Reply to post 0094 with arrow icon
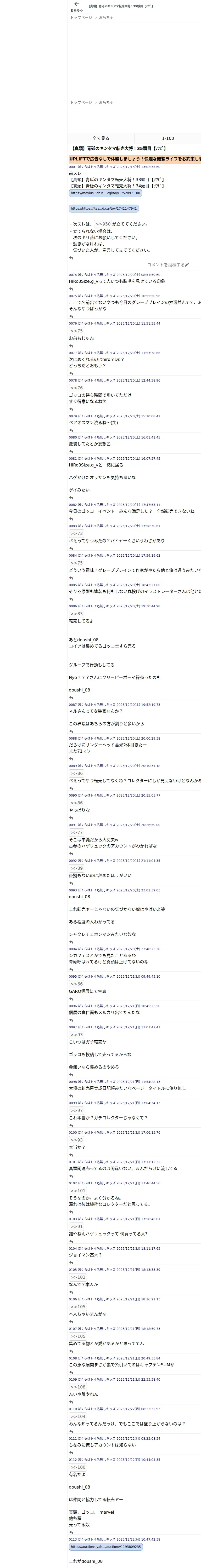 71,970
